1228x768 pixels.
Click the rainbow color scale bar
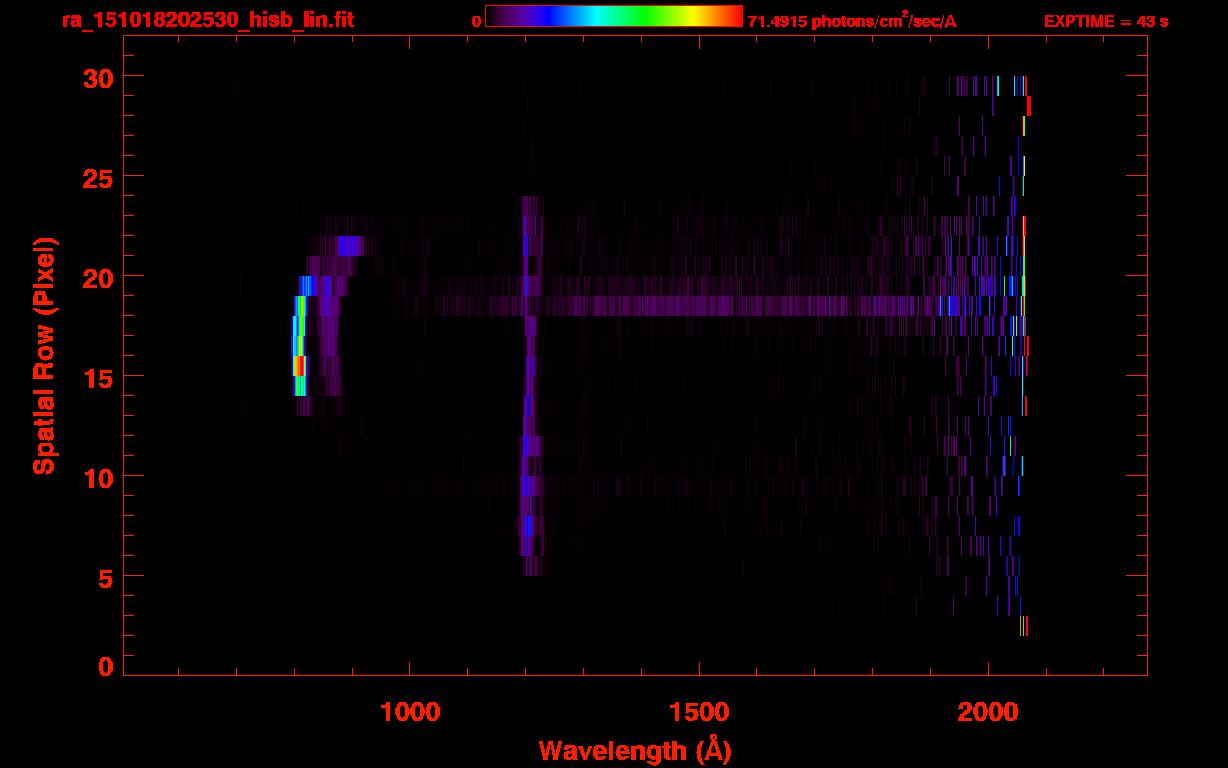(614, 17)
